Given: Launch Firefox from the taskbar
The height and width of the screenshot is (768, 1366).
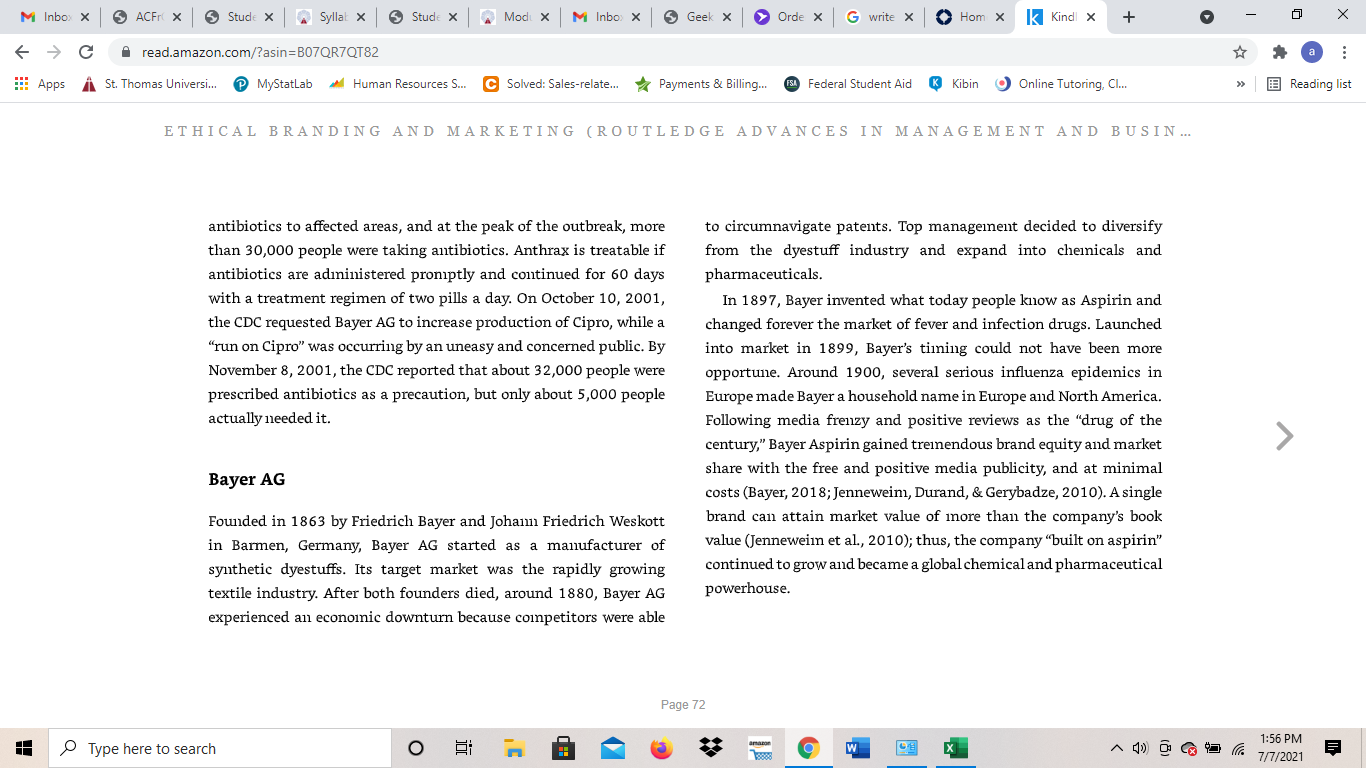Looking at the screenshot, I should (x=662, y=748).
